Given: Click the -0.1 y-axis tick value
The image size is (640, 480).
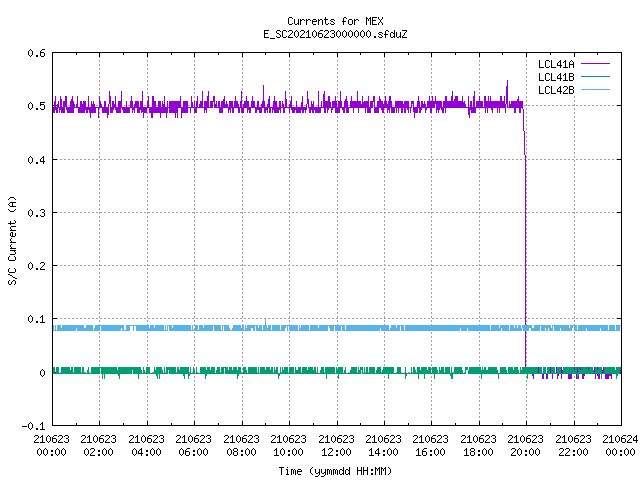Looking at the screenshot, I should 33,426.
